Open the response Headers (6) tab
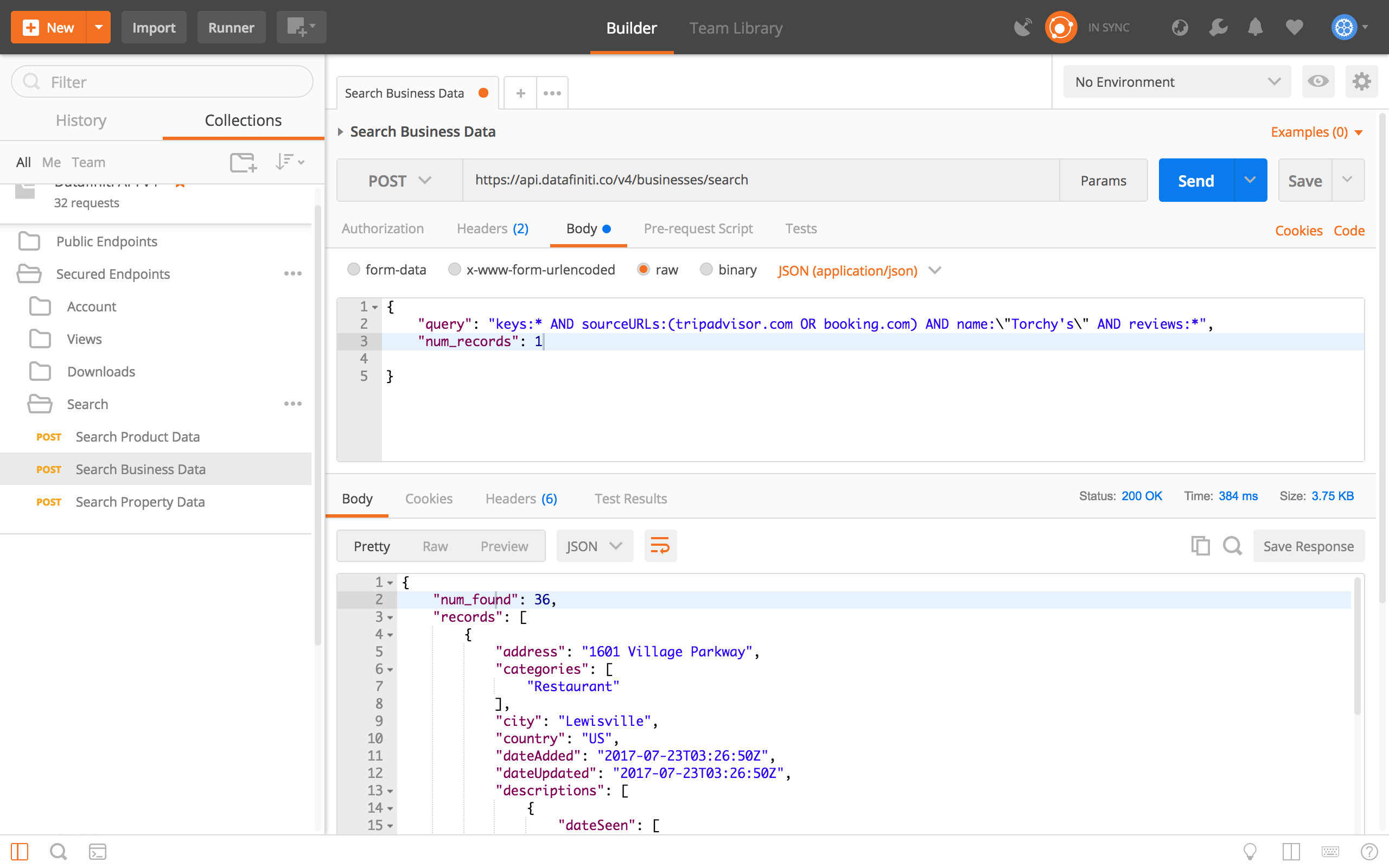Screen dimensions: 1389x868 (521, 499)
